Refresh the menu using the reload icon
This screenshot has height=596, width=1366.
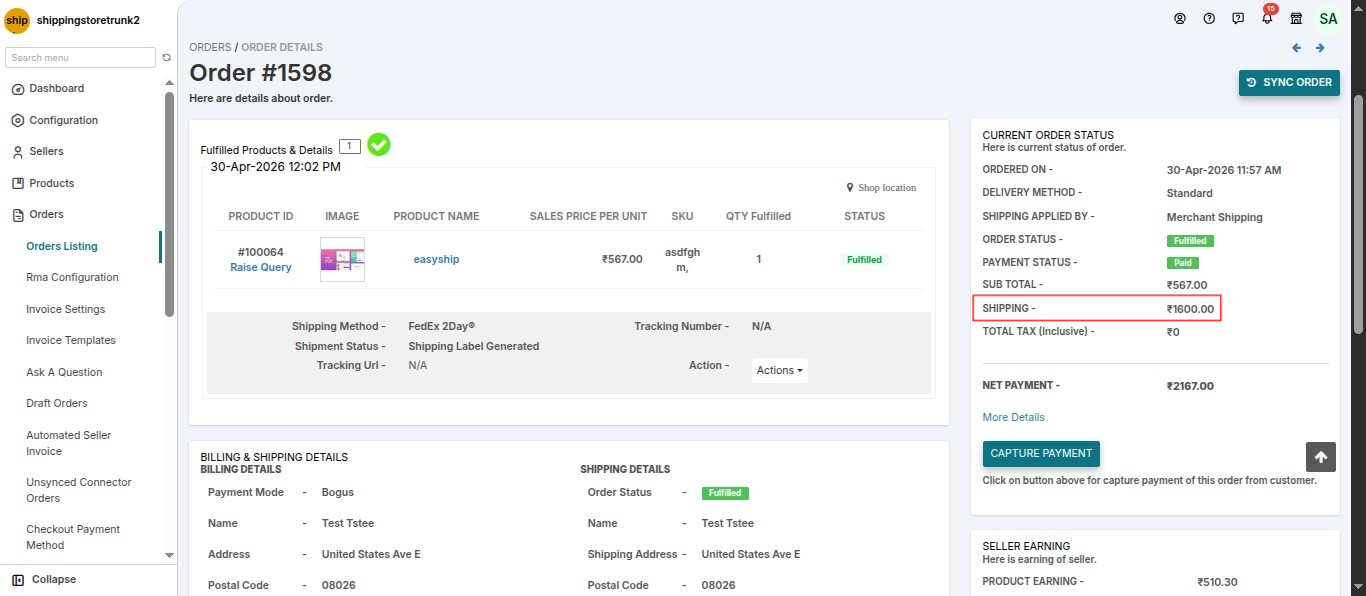(167, 58)
